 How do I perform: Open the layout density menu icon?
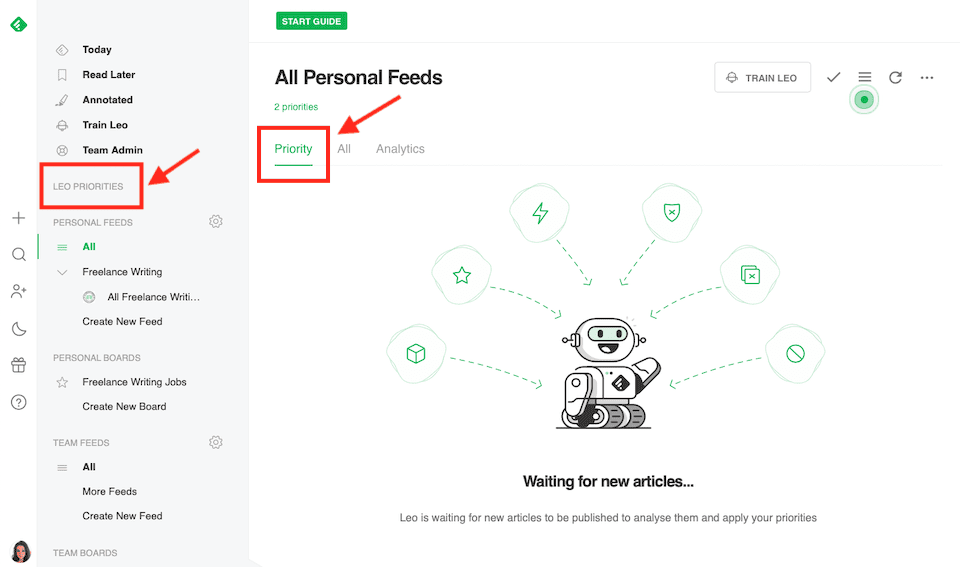pyautogui.click(x=865, y=78)
